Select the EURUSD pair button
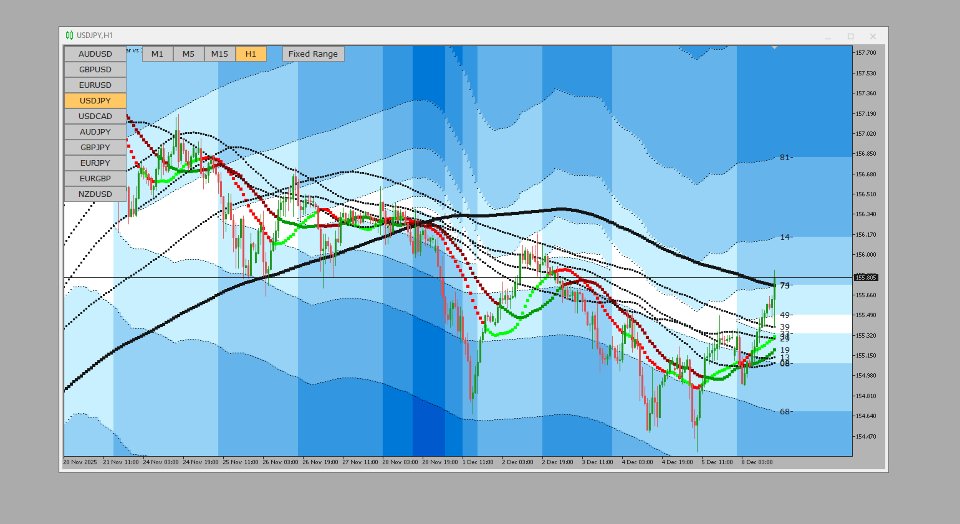960x524 pixels. pyautogui.click(x=96, y=85)
